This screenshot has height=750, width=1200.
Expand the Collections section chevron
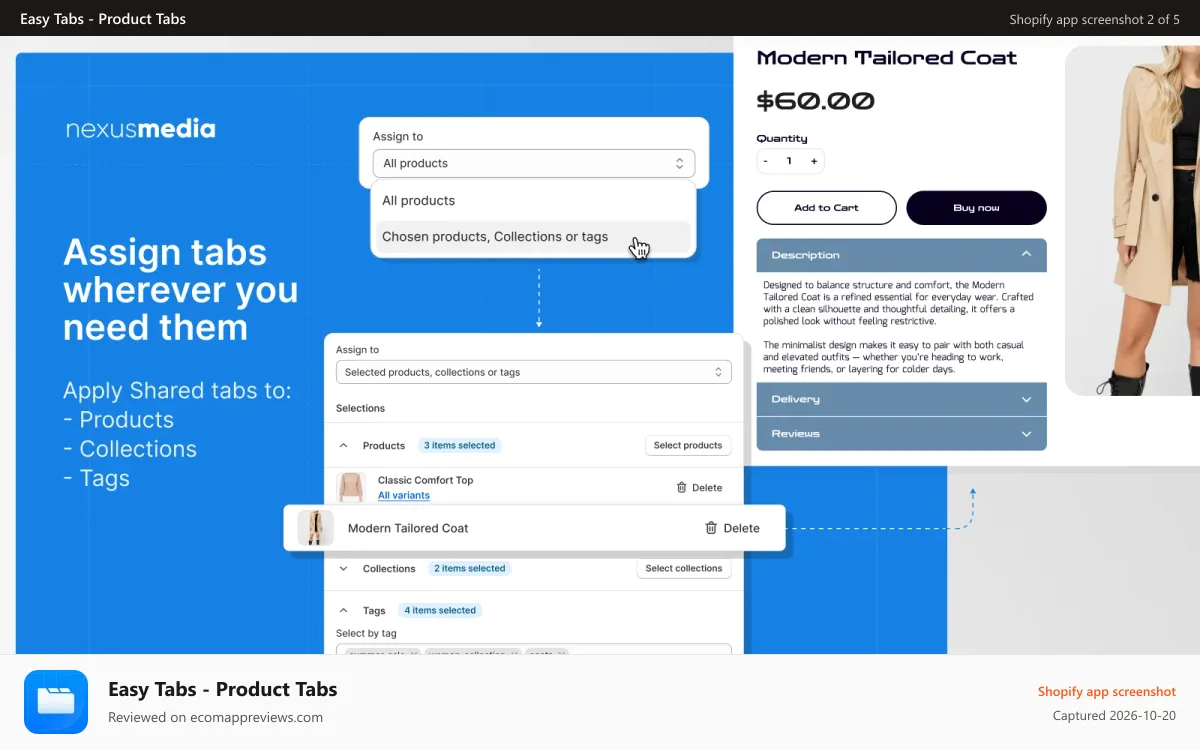click(x=344, y=569)
